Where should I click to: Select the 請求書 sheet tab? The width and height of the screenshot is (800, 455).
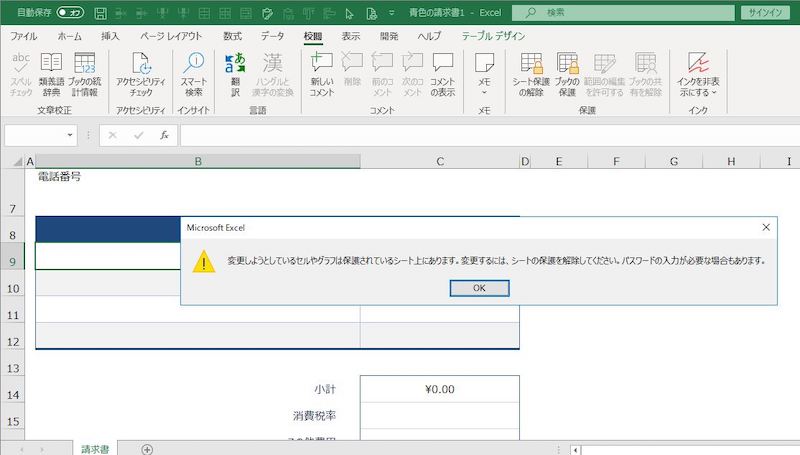pos(95,449)
